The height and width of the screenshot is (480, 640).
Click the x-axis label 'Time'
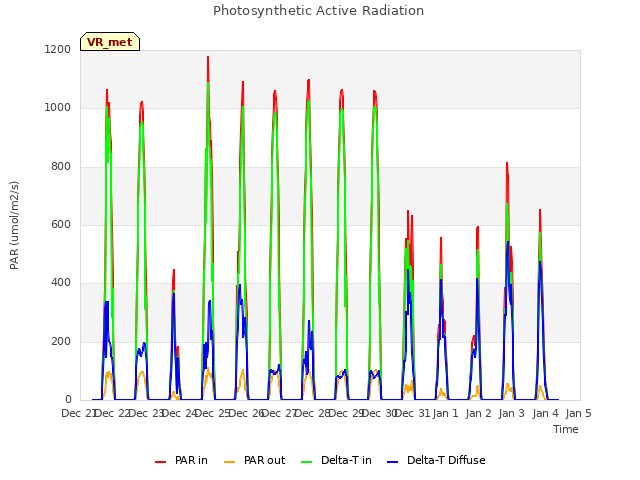[x=566, y=429]
